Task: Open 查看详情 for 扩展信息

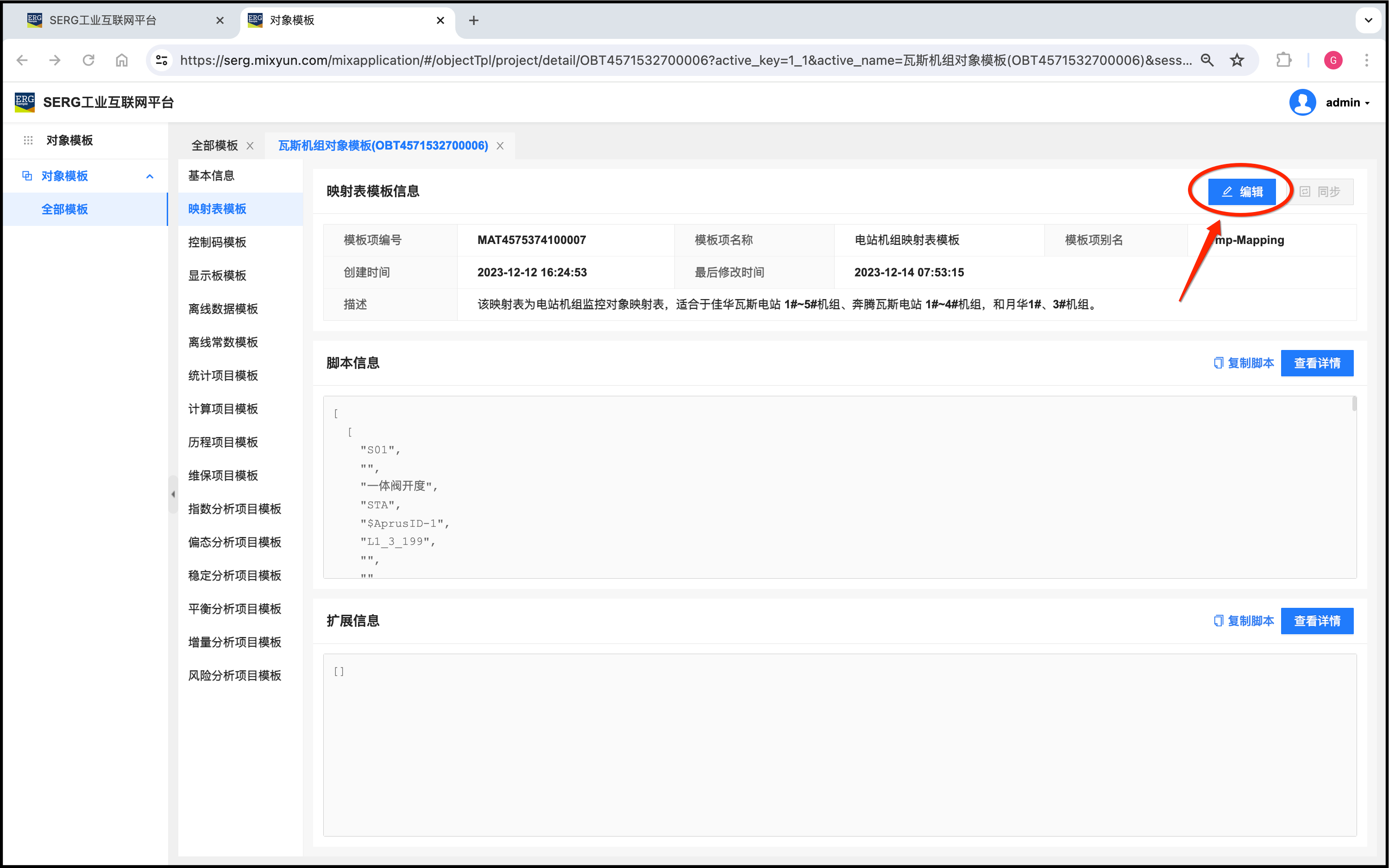Action: click(1317, 621)
